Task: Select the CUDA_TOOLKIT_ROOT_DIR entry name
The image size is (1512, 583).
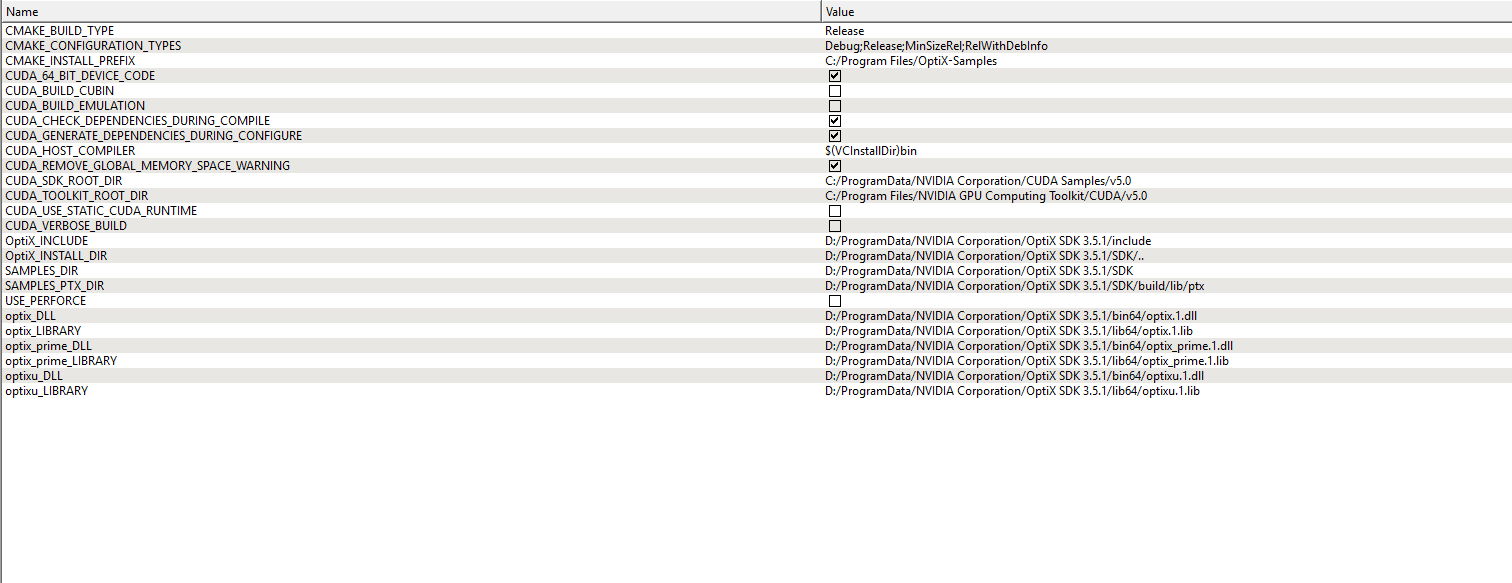Action: [x=77, y=196]
